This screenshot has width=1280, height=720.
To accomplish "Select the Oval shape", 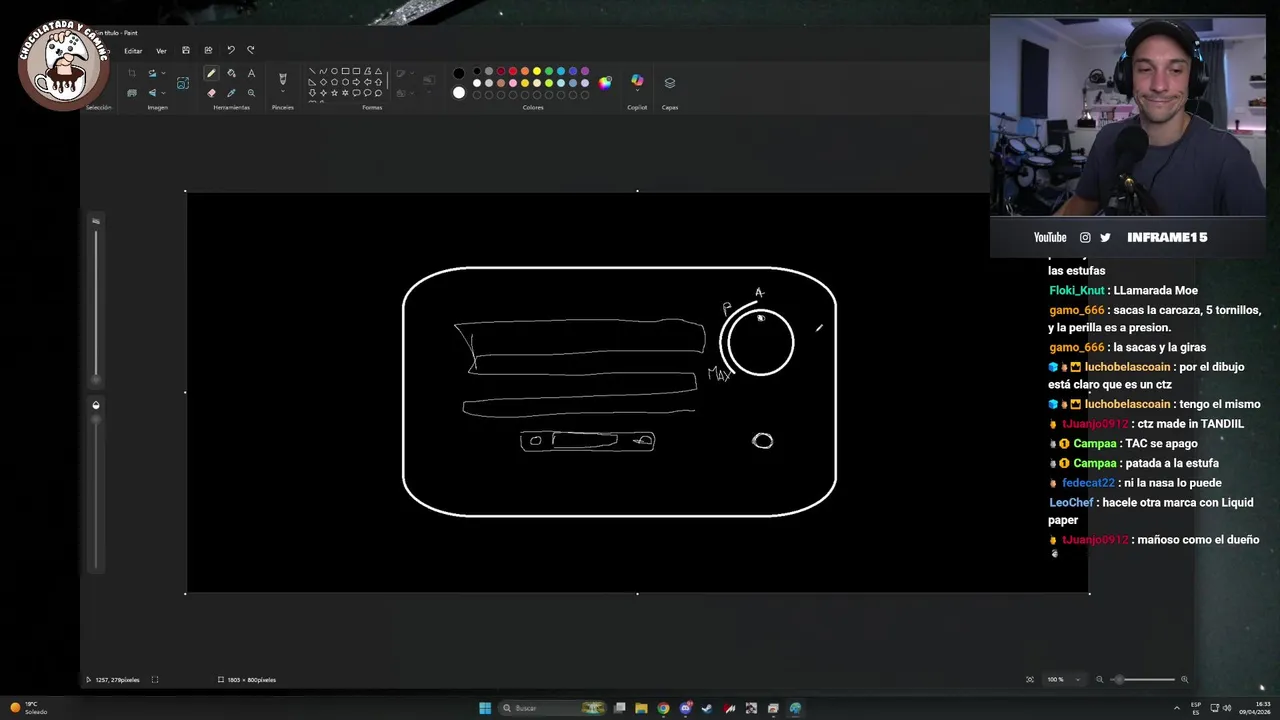I will tap(334, 71).
